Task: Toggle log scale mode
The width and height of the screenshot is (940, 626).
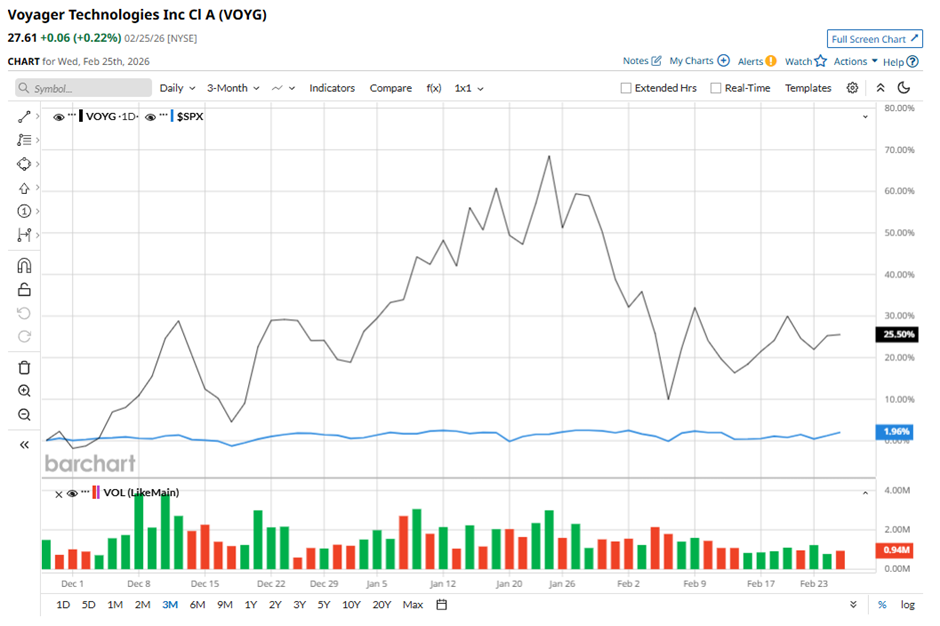Action: (x=908, y=604)
